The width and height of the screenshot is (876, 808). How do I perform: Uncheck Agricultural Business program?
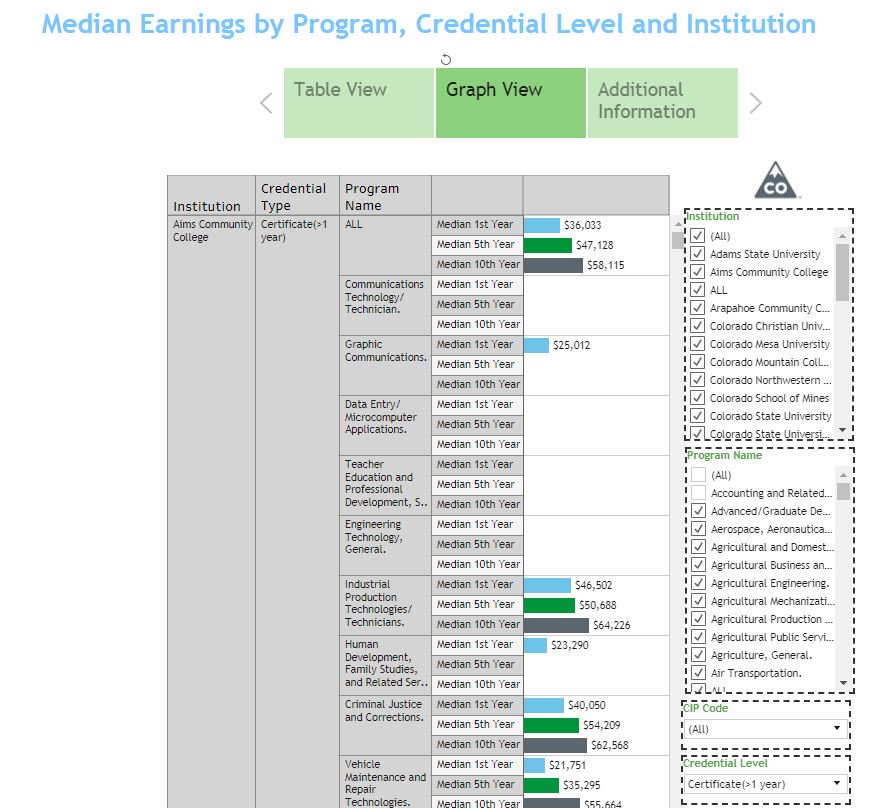[698, 565]
